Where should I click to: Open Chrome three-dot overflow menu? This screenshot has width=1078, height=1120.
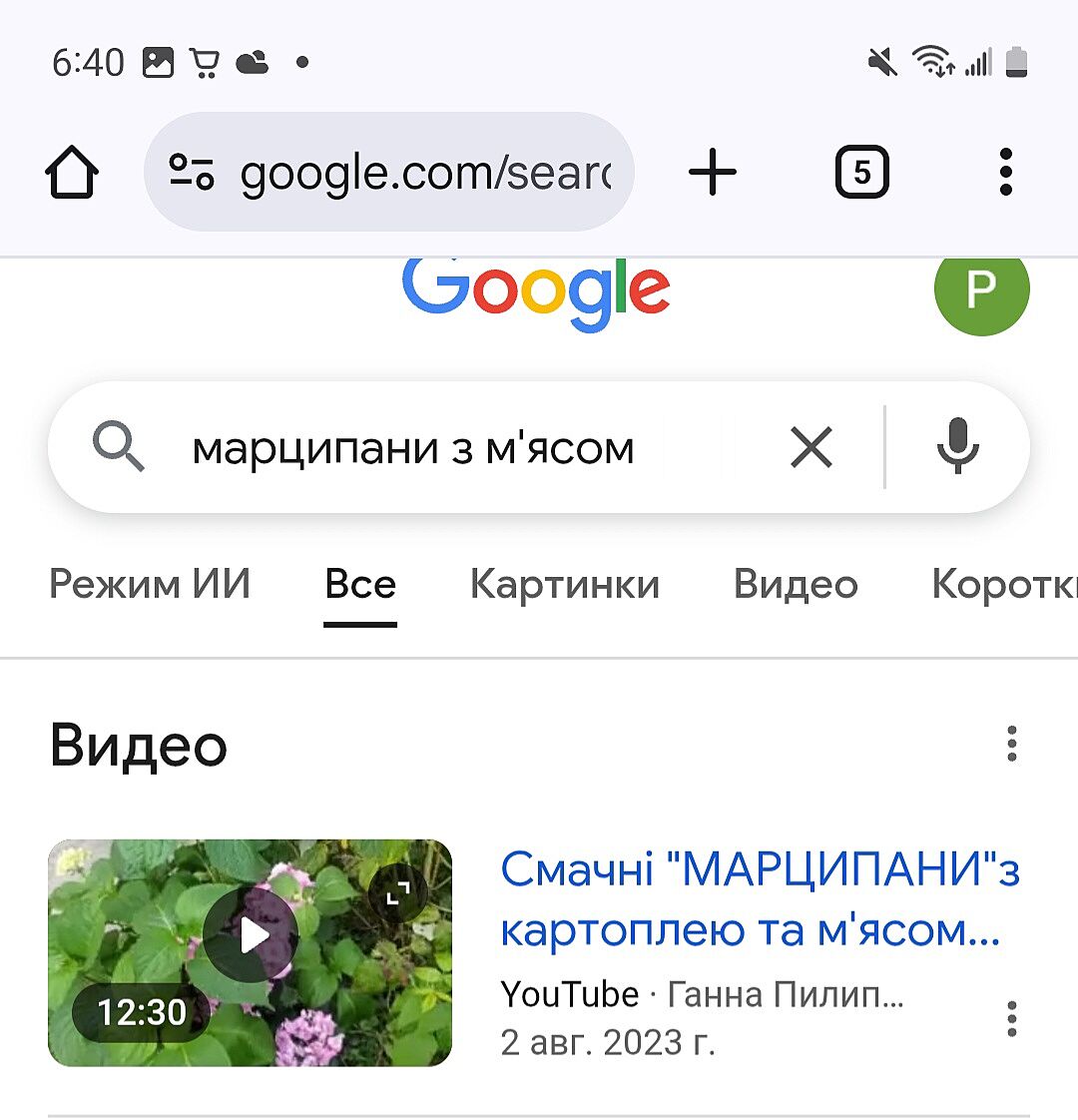[x=1006, y=172]
